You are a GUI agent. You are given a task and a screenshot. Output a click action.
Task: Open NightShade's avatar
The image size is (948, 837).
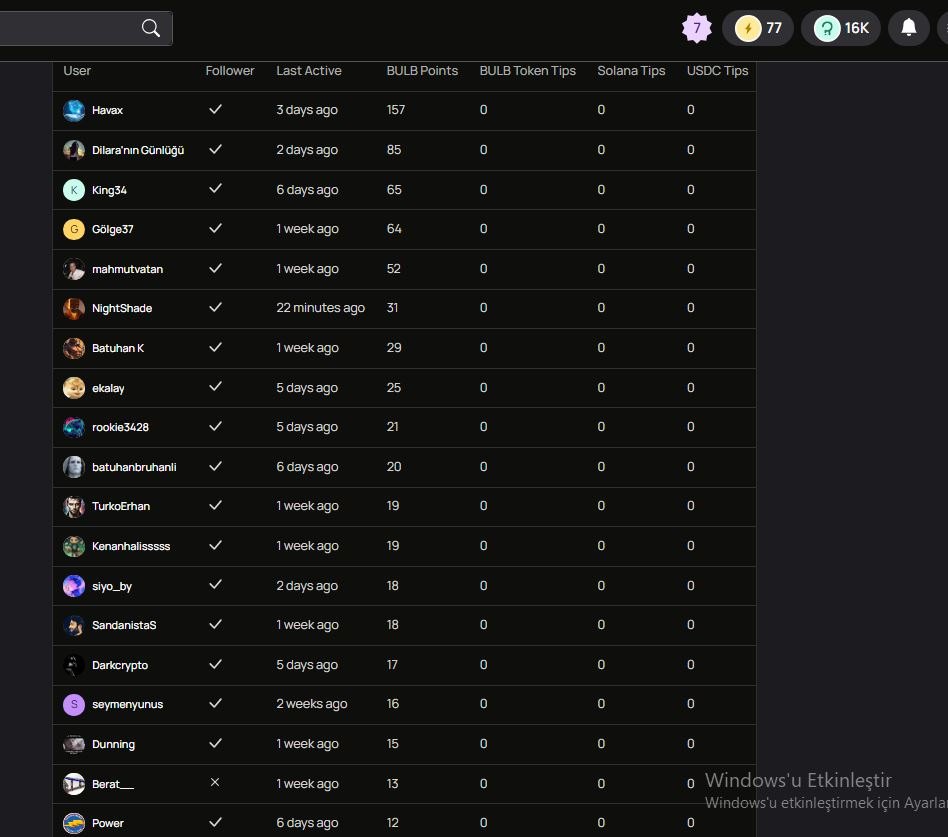coord(74,308)
